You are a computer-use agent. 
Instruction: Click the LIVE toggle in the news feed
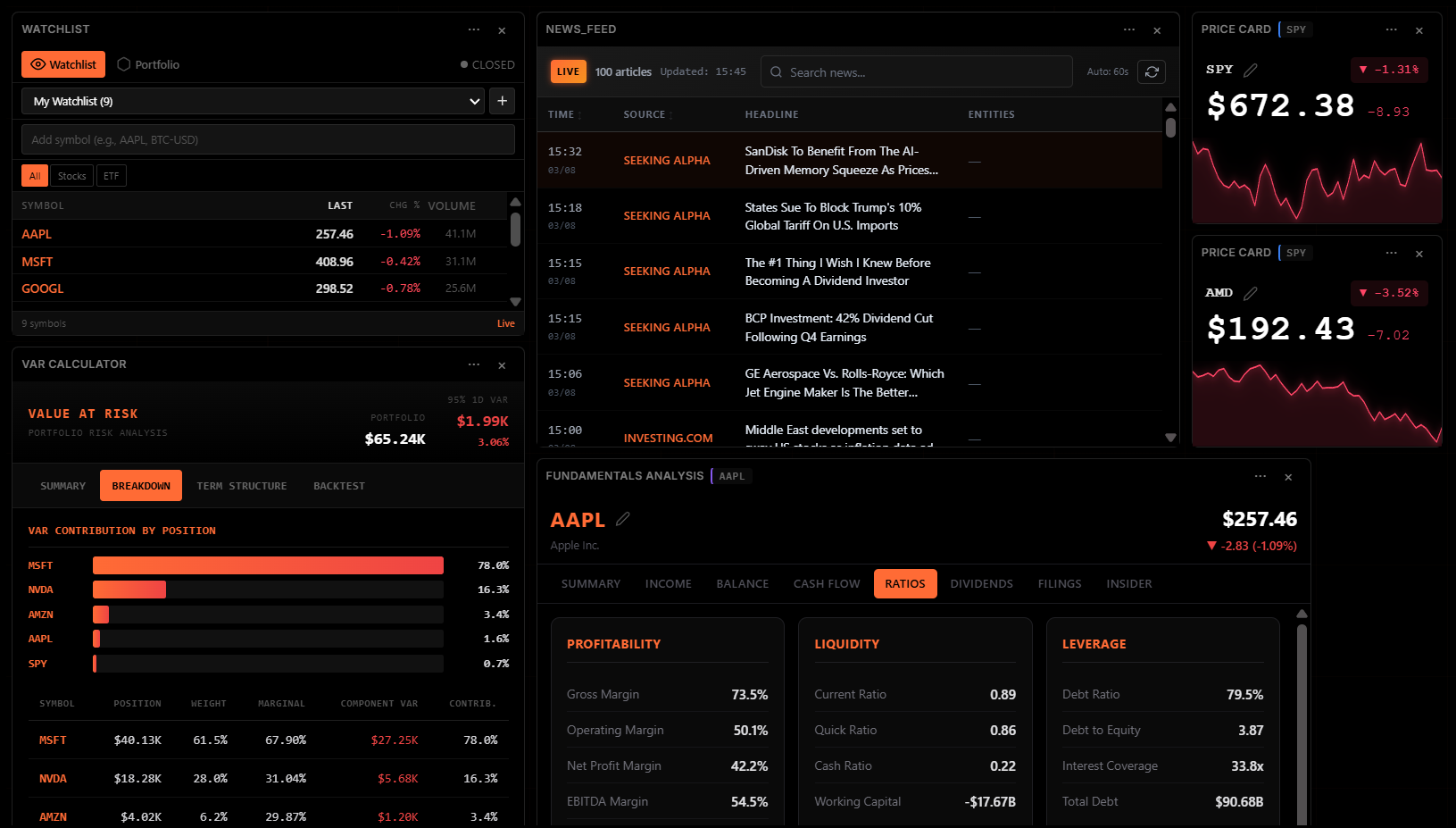click(568, 71)
